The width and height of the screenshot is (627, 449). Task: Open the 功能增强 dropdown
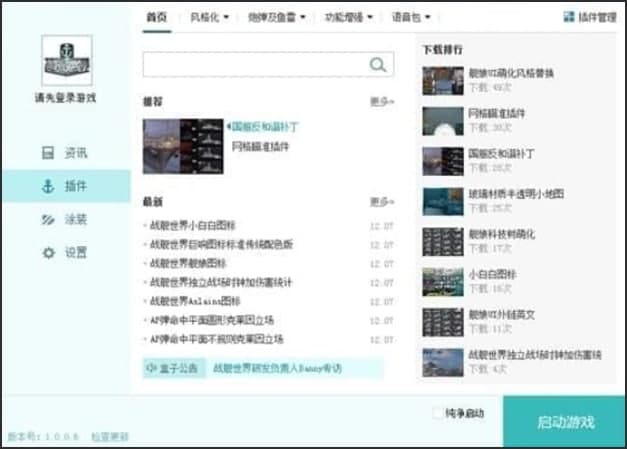point(351,17)
